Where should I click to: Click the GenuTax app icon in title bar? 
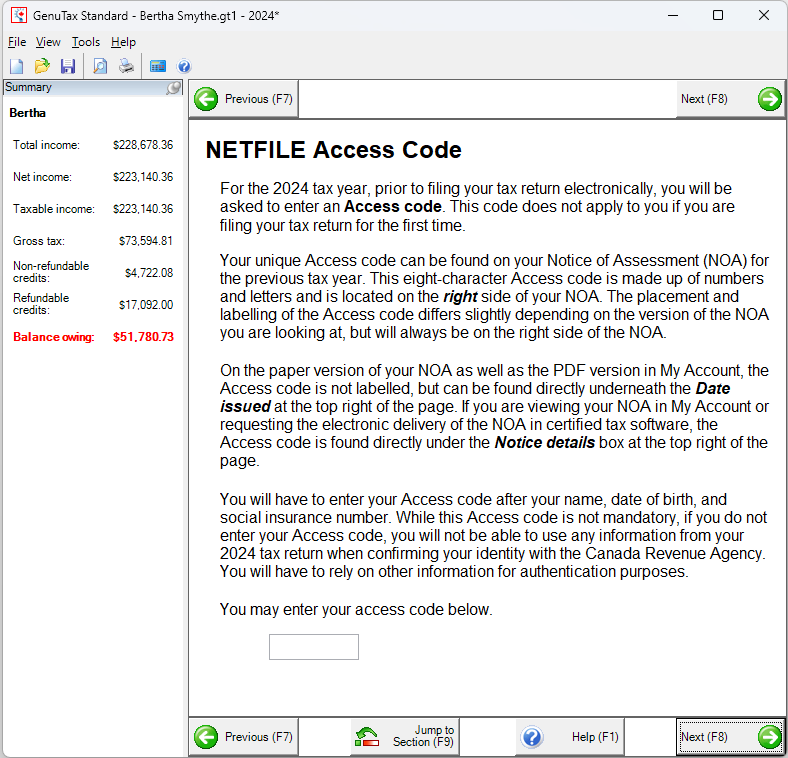19,15
